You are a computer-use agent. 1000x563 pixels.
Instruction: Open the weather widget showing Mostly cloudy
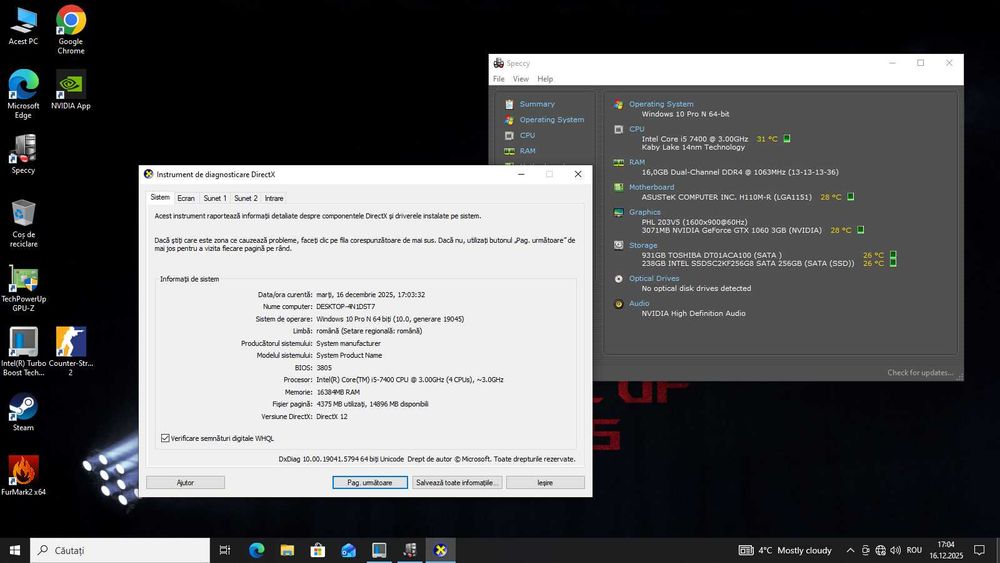pos(785,550)
